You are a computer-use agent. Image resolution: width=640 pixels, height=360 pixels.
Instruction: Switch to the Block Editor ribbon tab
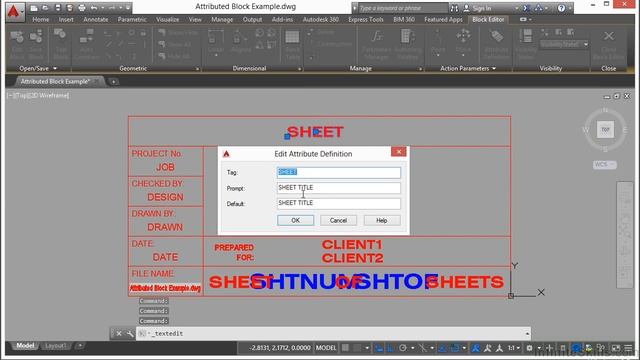pos(488,19)
